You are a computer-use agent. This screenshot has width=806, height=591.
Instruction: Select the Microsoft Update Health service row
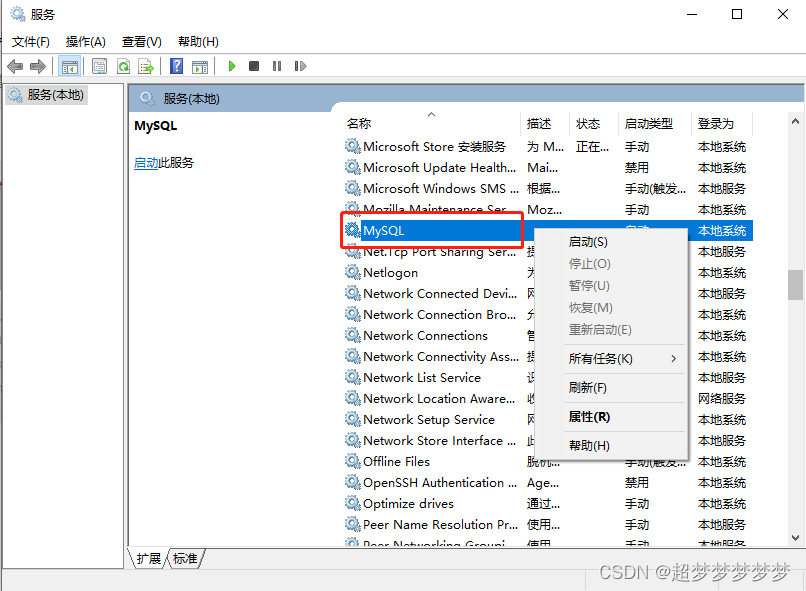[548, 168]
